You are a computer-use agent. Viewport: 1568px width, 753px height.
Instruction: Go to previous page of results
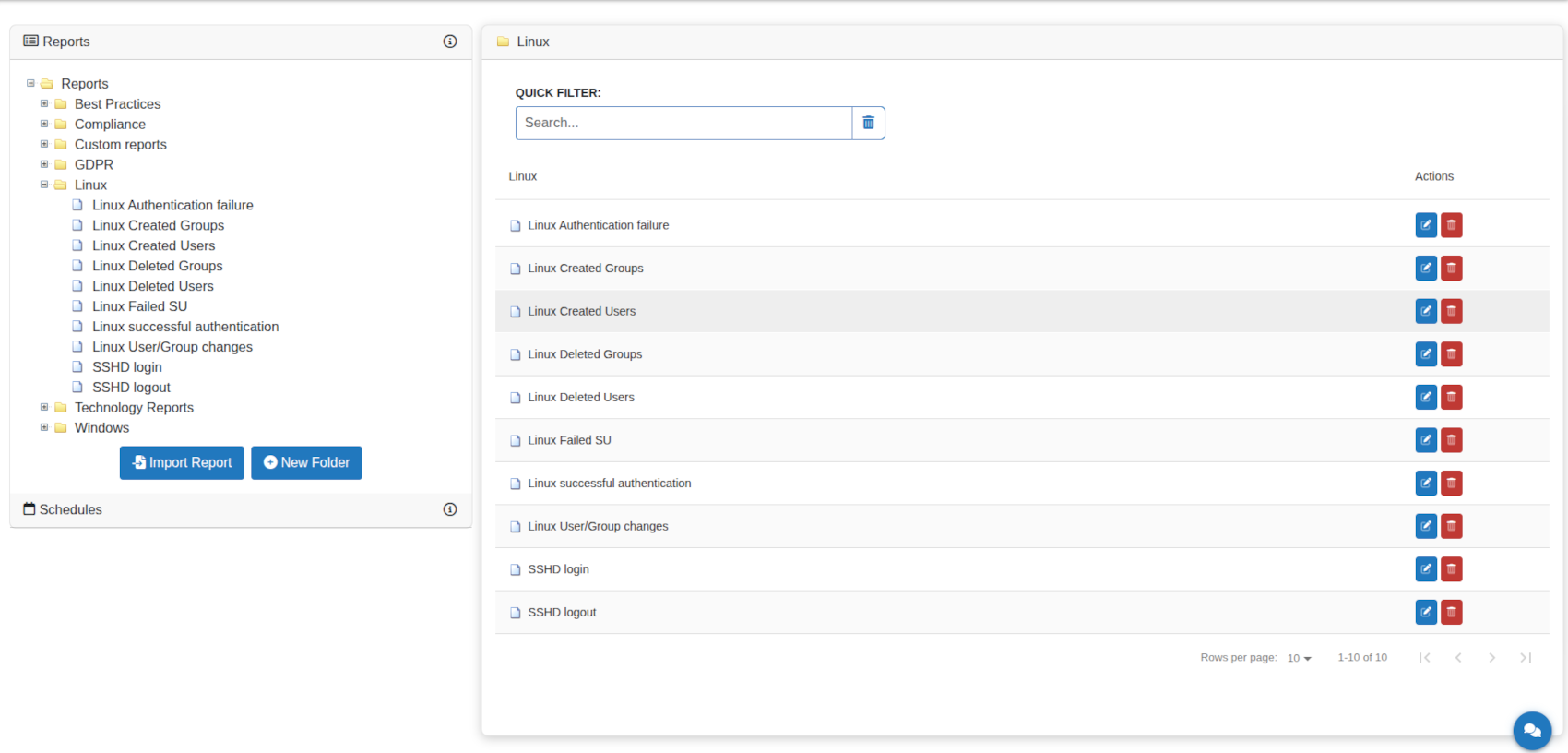tap(1458, 658)
